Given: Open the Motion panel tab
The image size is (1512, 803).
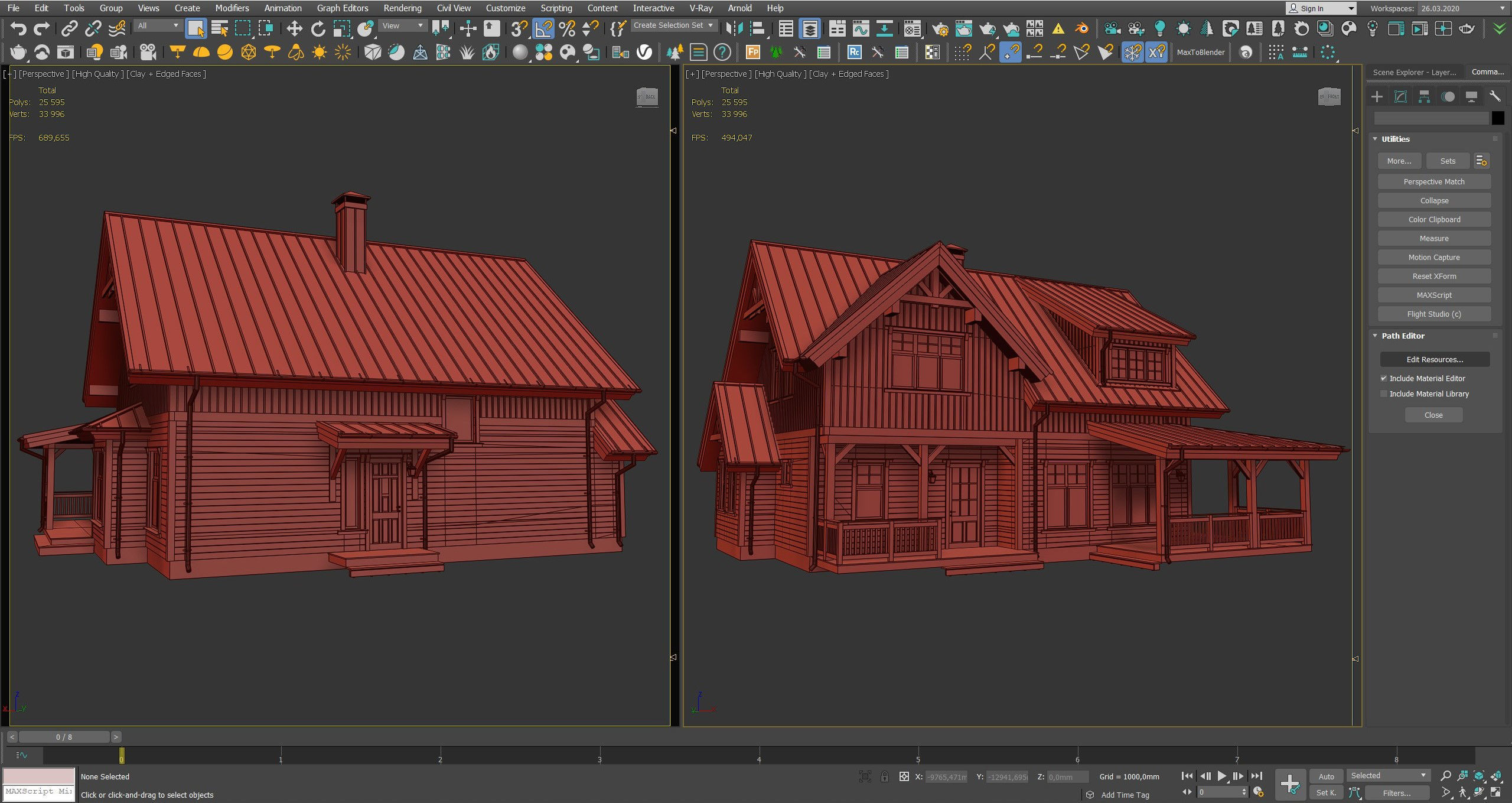Looking at the screenshot, I should click(x=1448, y=96).
